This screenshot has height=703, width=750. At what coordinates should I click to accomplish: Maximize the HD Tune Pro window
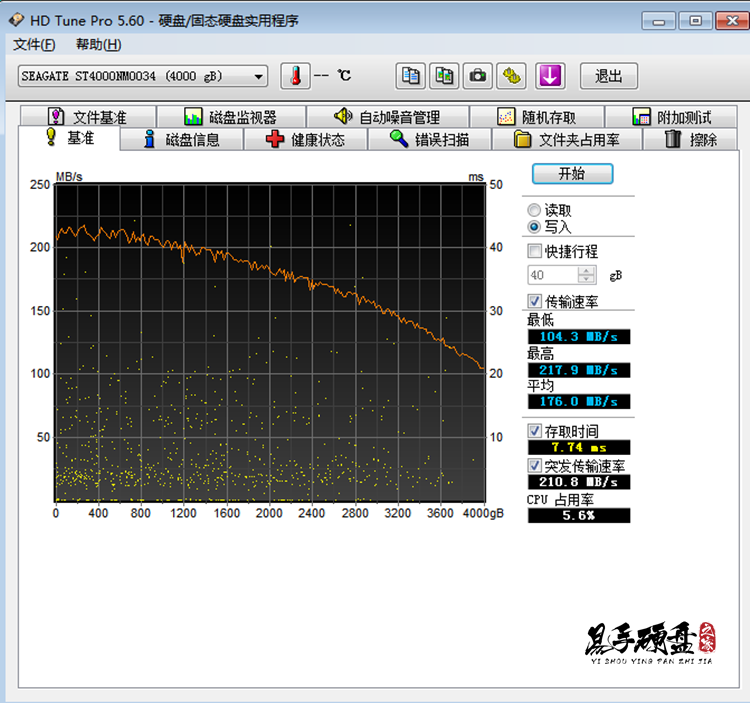695,21
